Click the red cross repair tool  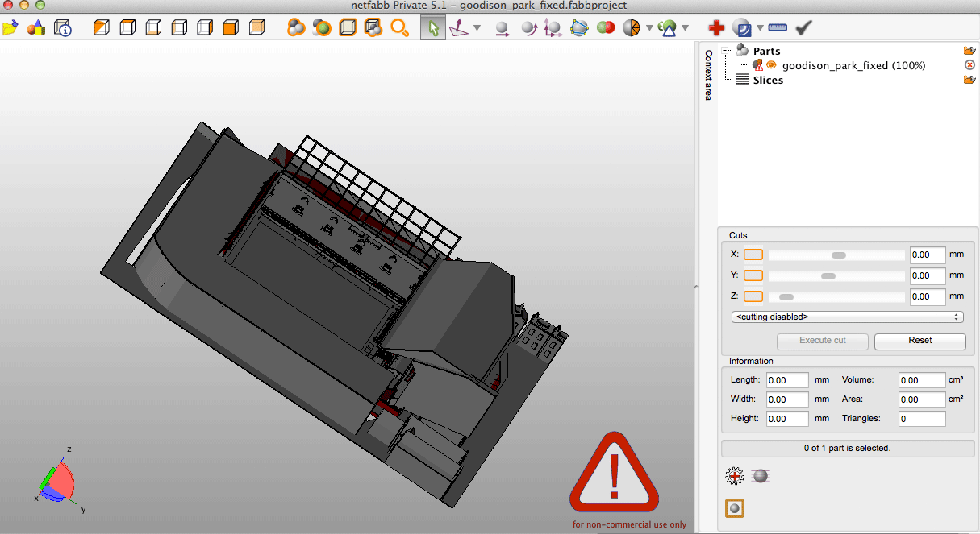716,28
